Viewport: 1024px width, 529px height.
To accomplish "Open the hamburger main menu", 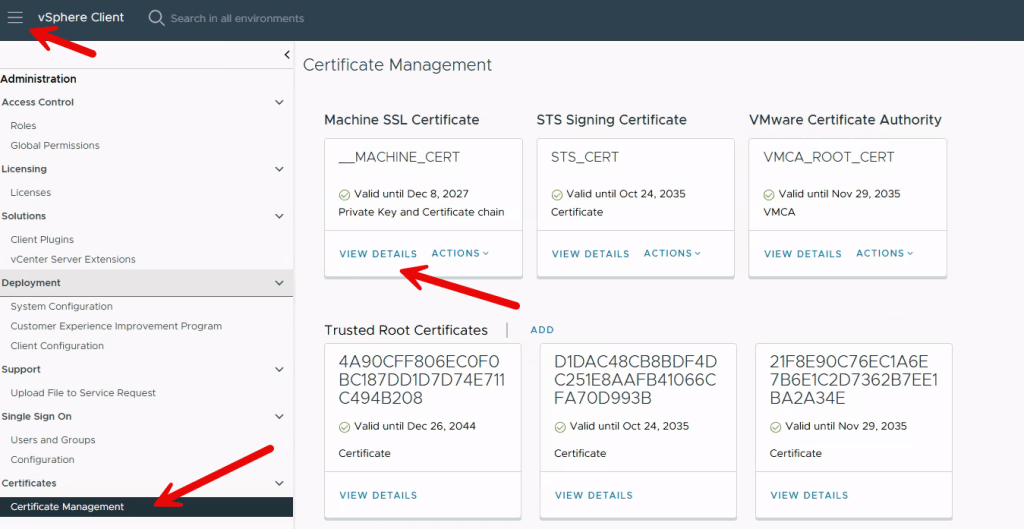I will [15, 18].
